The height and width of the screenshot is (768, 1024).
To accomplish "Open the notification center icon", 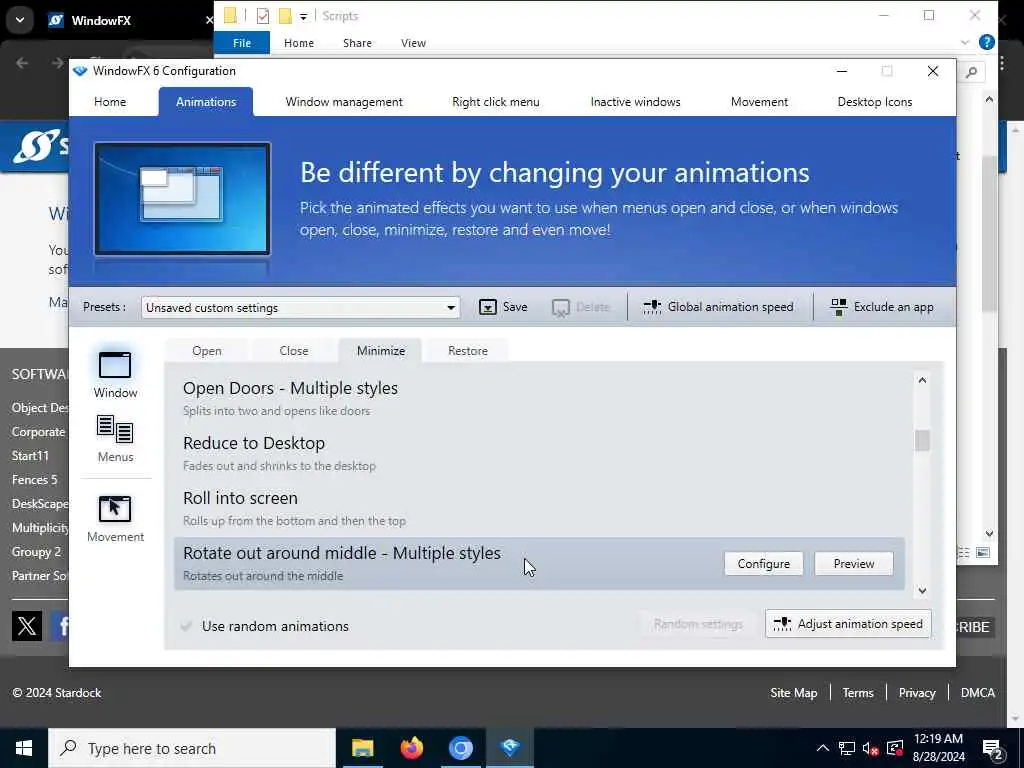I will coord(993,748).
